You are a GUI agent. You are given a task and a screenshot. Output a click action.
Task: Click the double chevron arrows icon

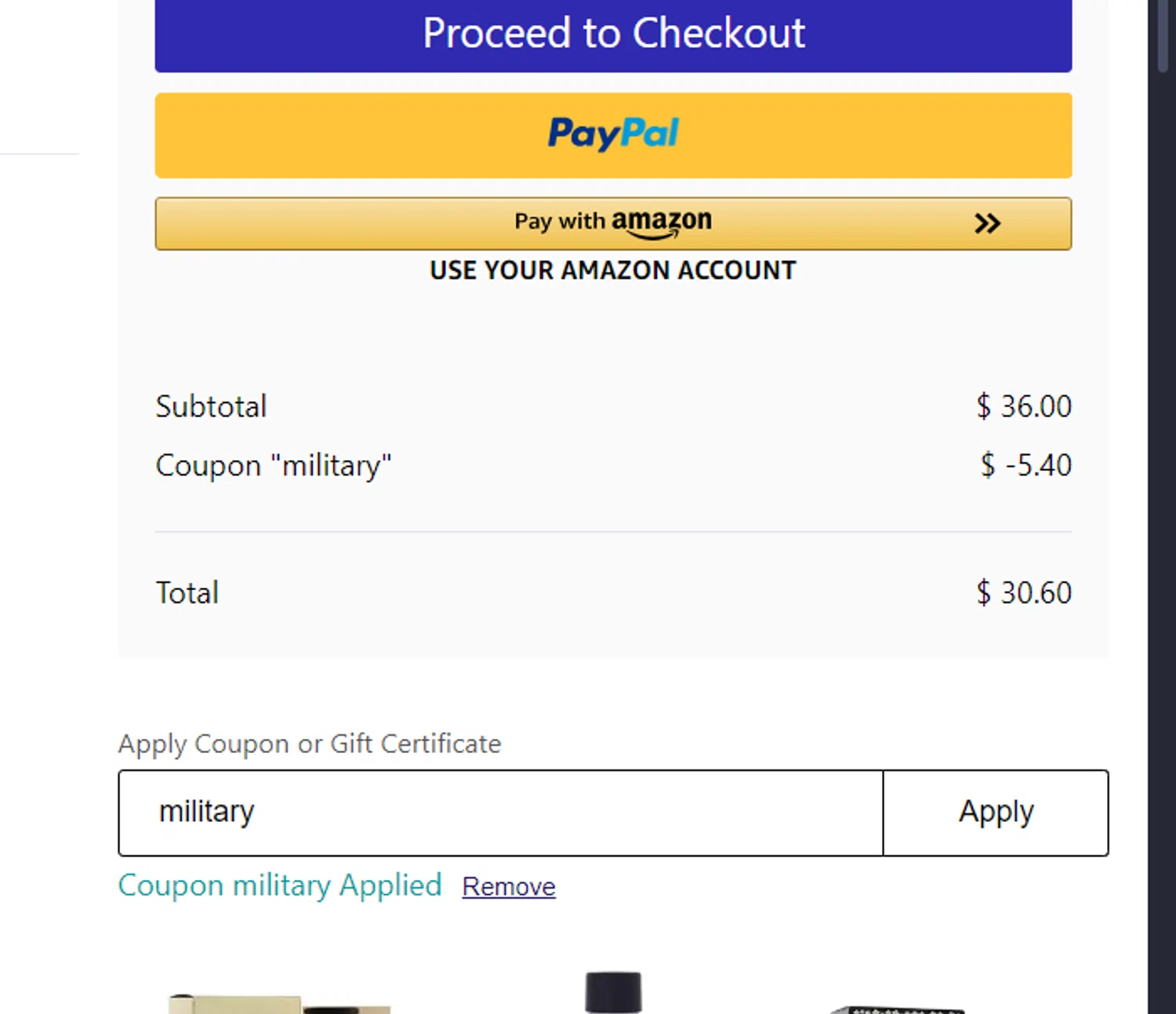tap(987, 224)
